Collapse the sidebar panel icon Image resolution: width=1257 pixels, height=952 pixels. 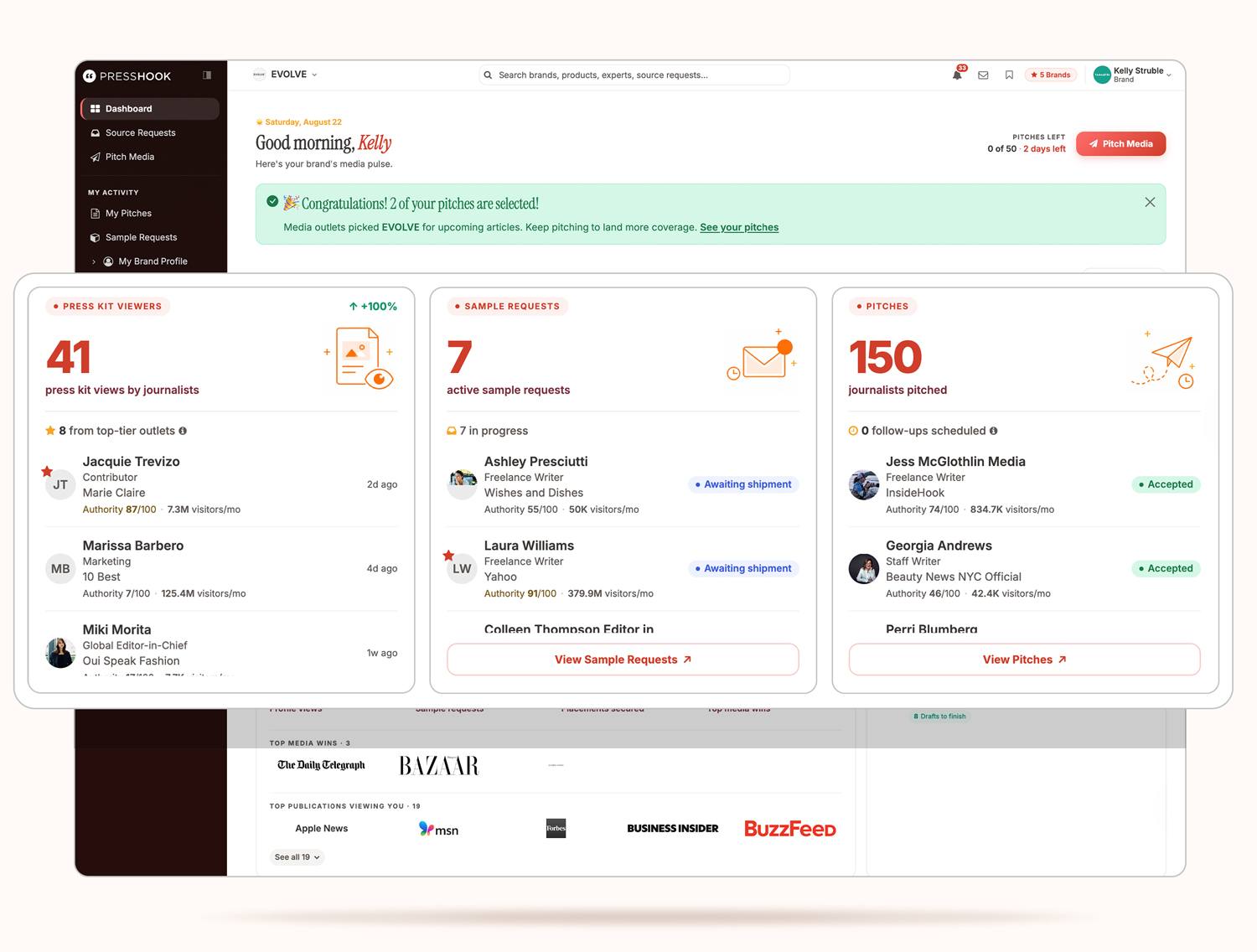[x=207, y=75]
